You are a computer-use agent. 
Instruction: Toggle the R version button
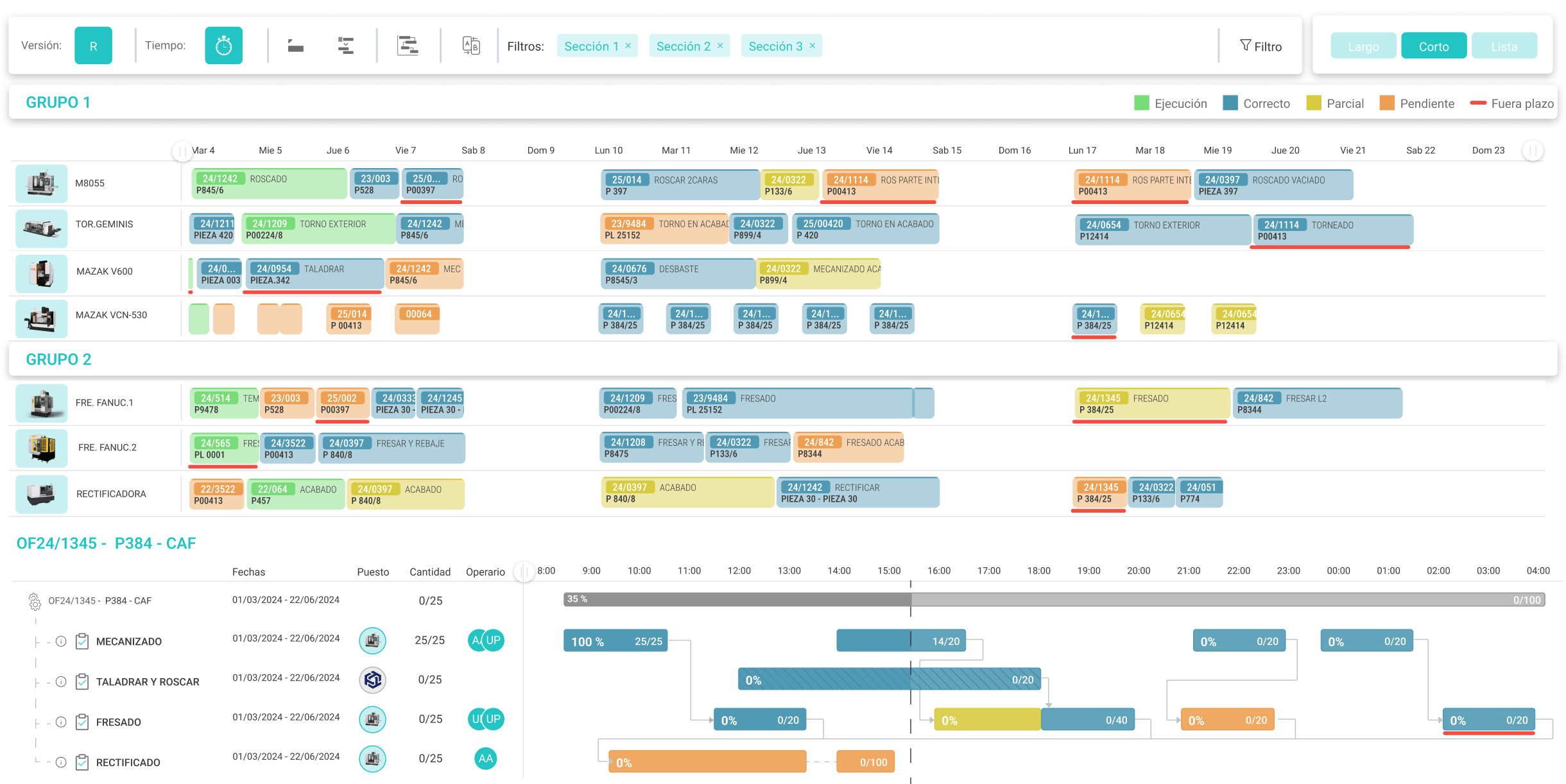point(93,46)
